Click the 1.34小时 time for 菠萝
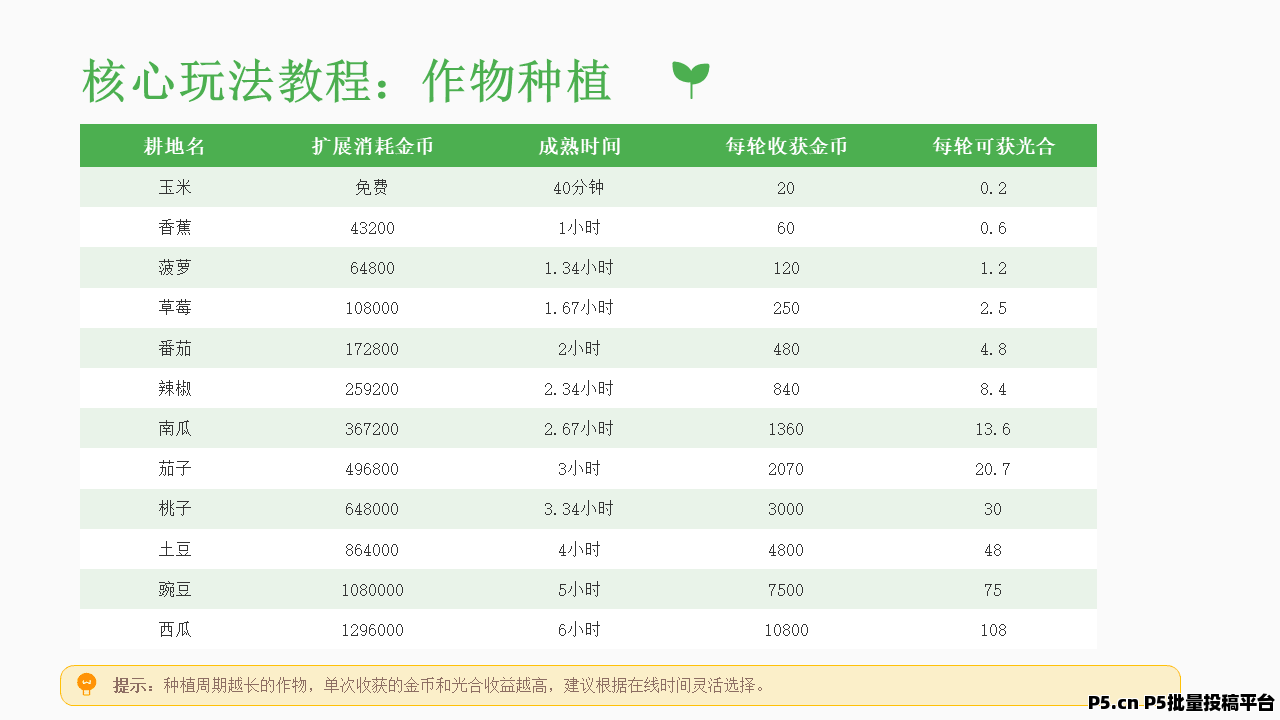 click(x=579, y=268)
